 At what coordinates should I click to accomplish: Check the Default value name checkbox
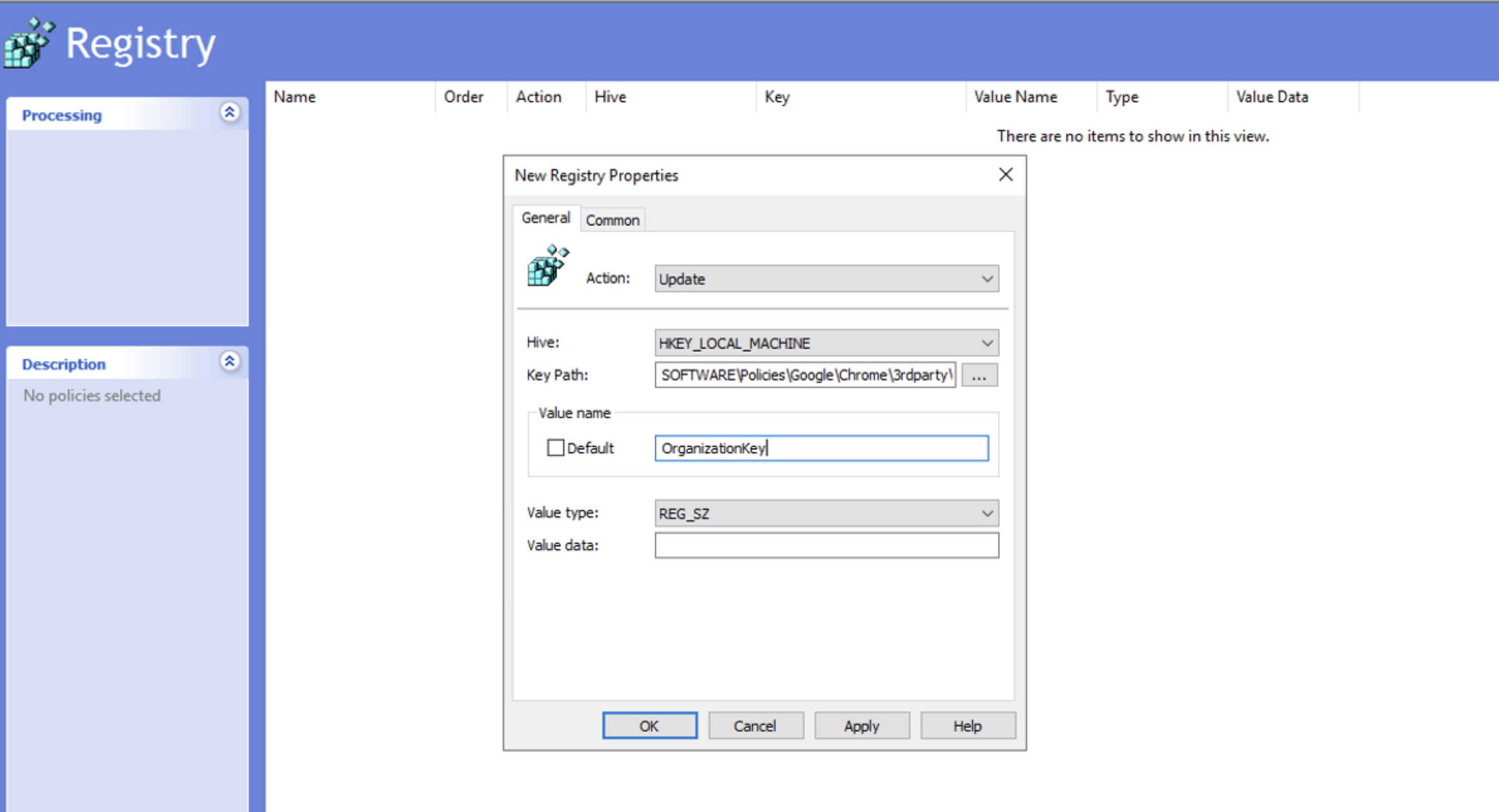click(555, 448)
